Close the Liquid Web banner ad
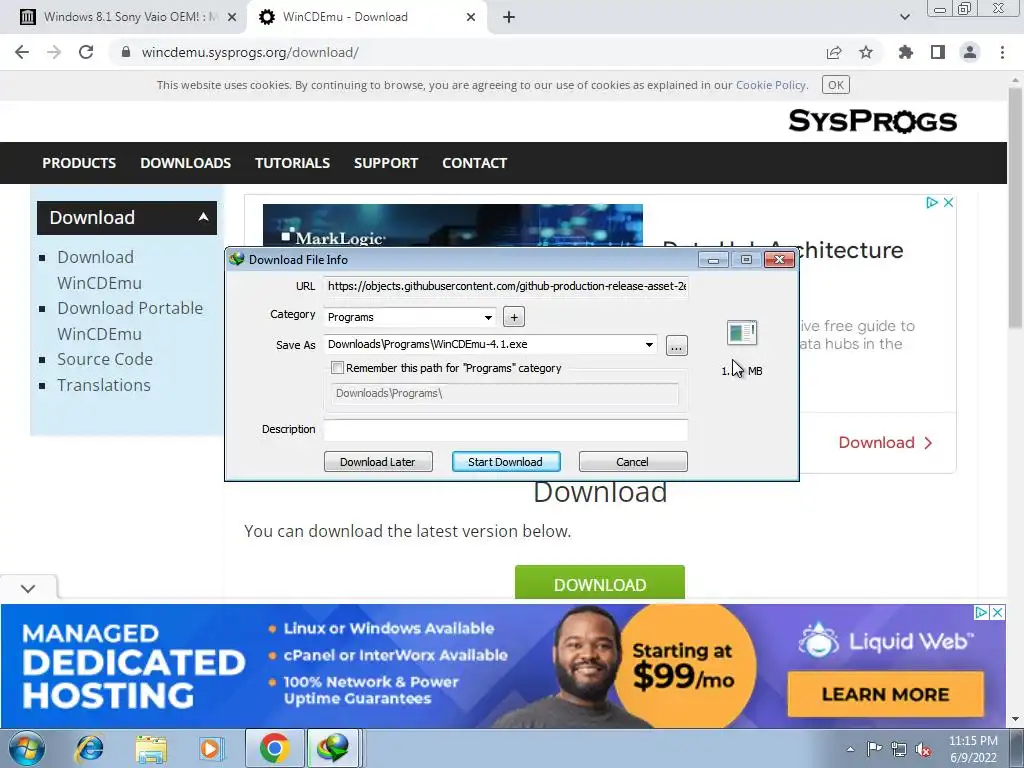This screenshot has width=1024, height=768. pyautogui.click(x=997, y=613)
